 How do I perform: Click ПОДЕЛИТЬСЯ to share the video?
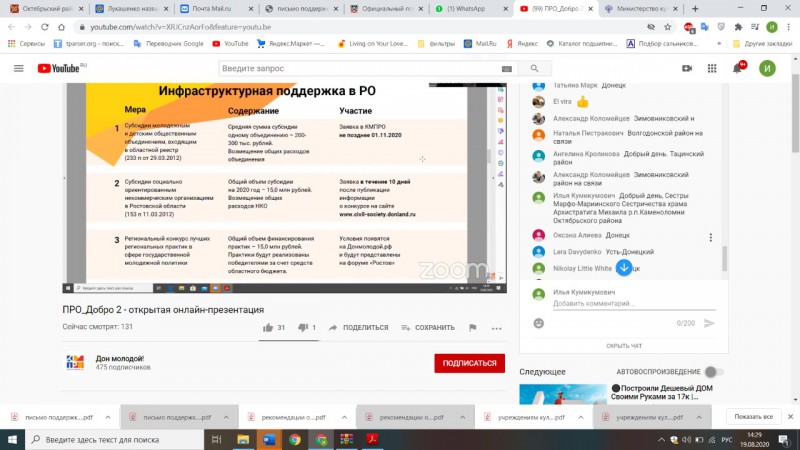click(357, 327)
